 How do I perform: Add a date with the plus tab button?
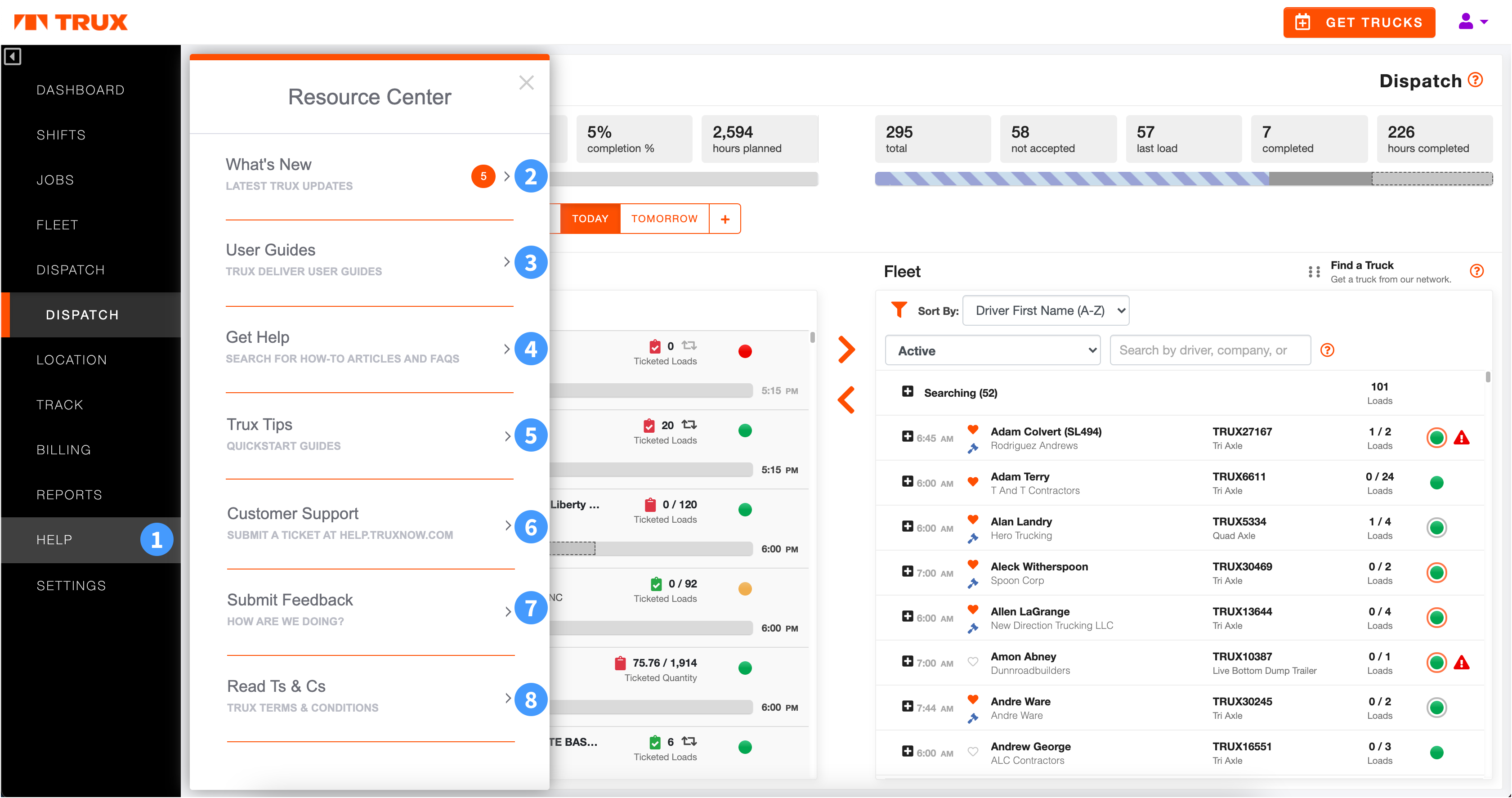(x=725, y=219)
